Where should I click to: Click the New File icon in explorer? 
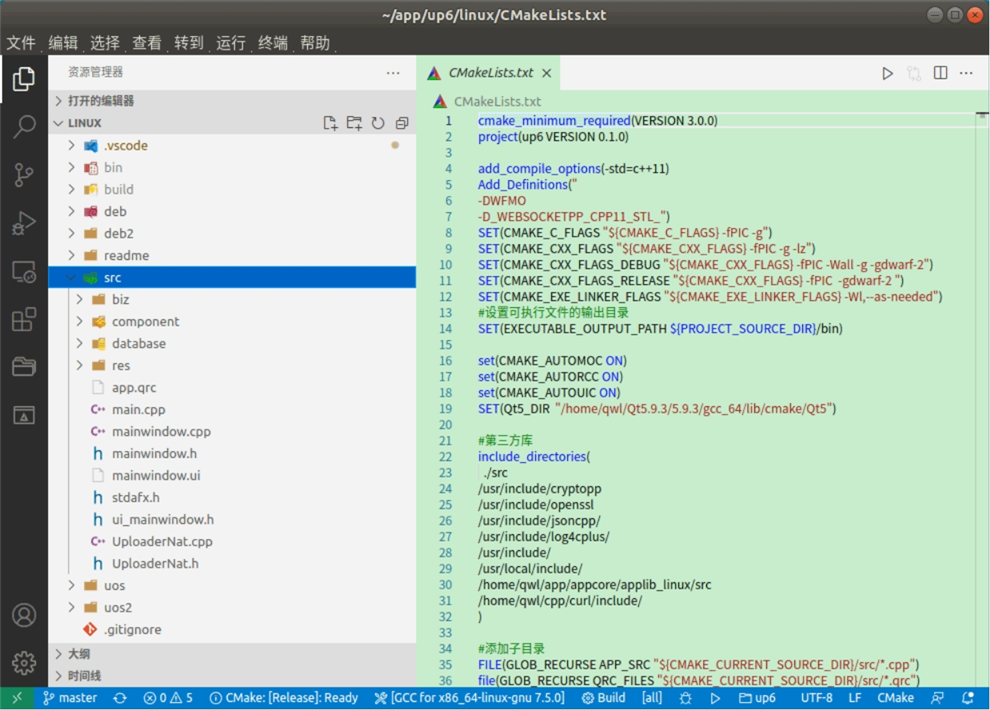[330, 123]
